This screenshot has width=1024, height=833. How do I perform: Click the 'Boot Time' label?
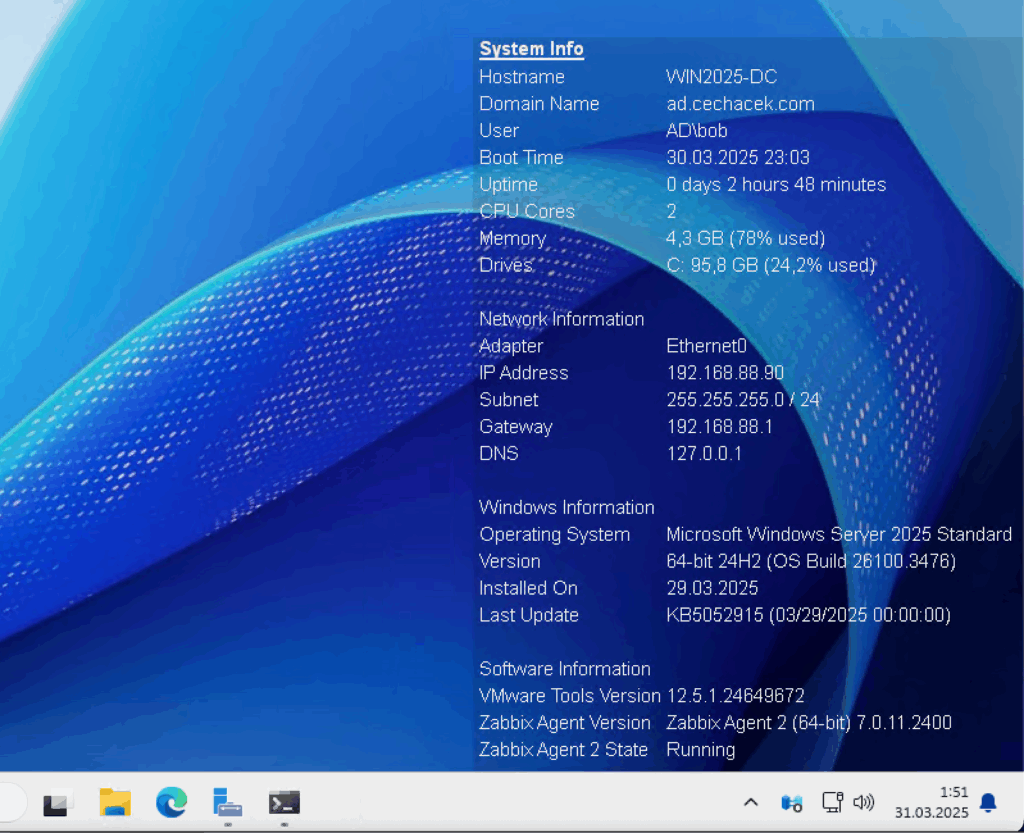521,157
